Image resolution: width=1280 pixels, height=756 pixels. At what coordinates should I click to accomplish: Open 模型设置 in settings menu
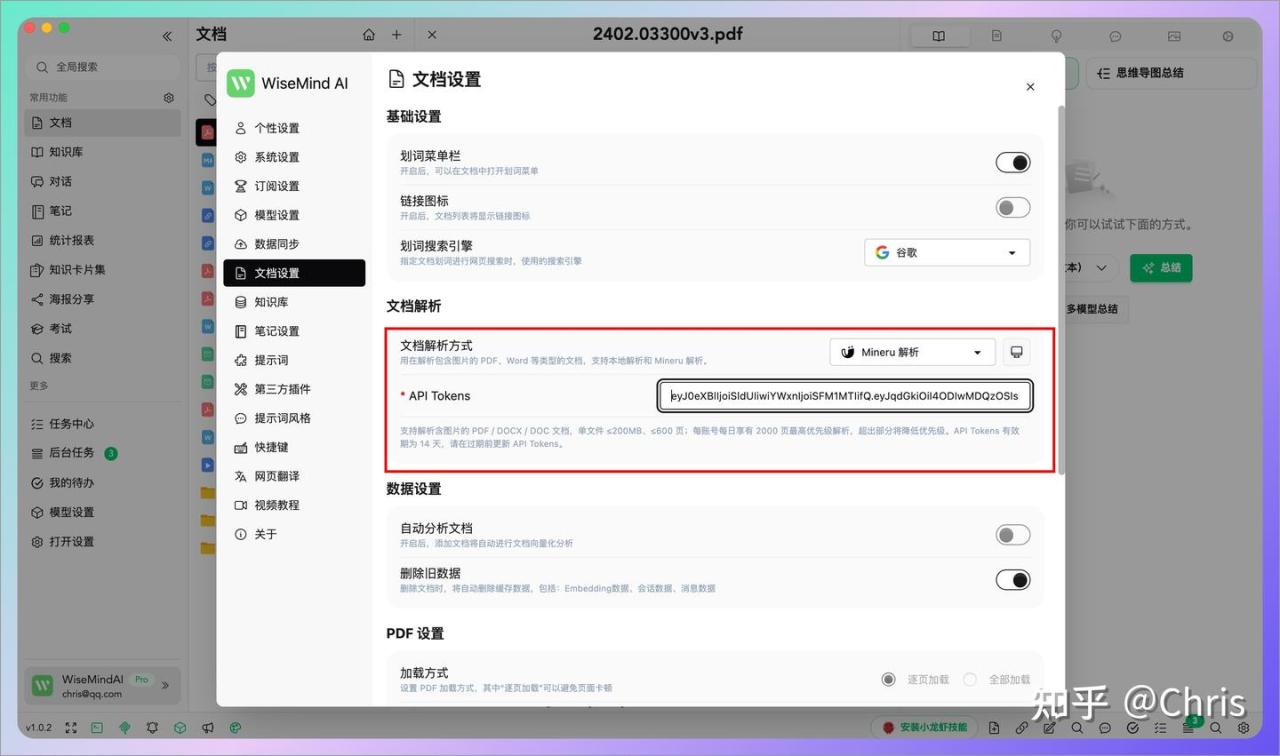[x=276, y=215]
